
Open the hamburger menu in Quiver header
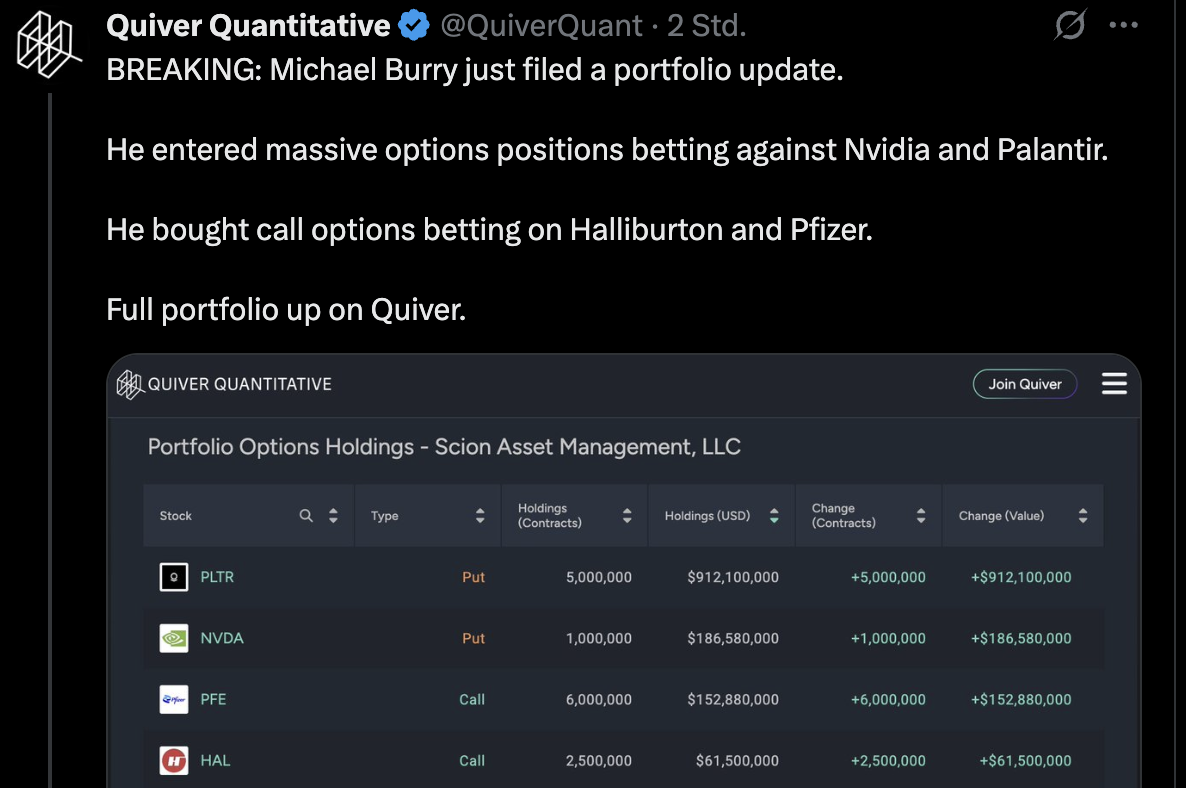(x=1114, y=384)
